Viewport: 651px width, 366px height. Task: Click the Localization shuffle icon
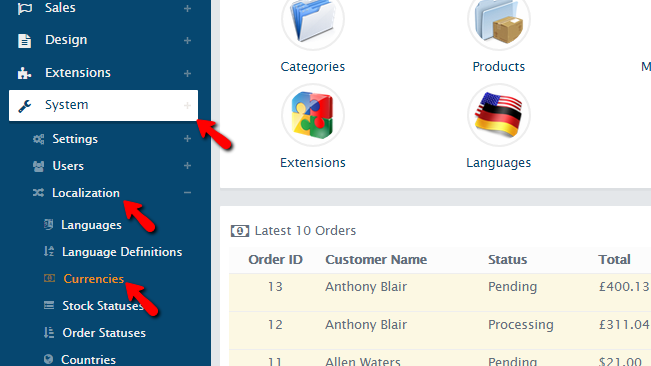coord(38,193)
